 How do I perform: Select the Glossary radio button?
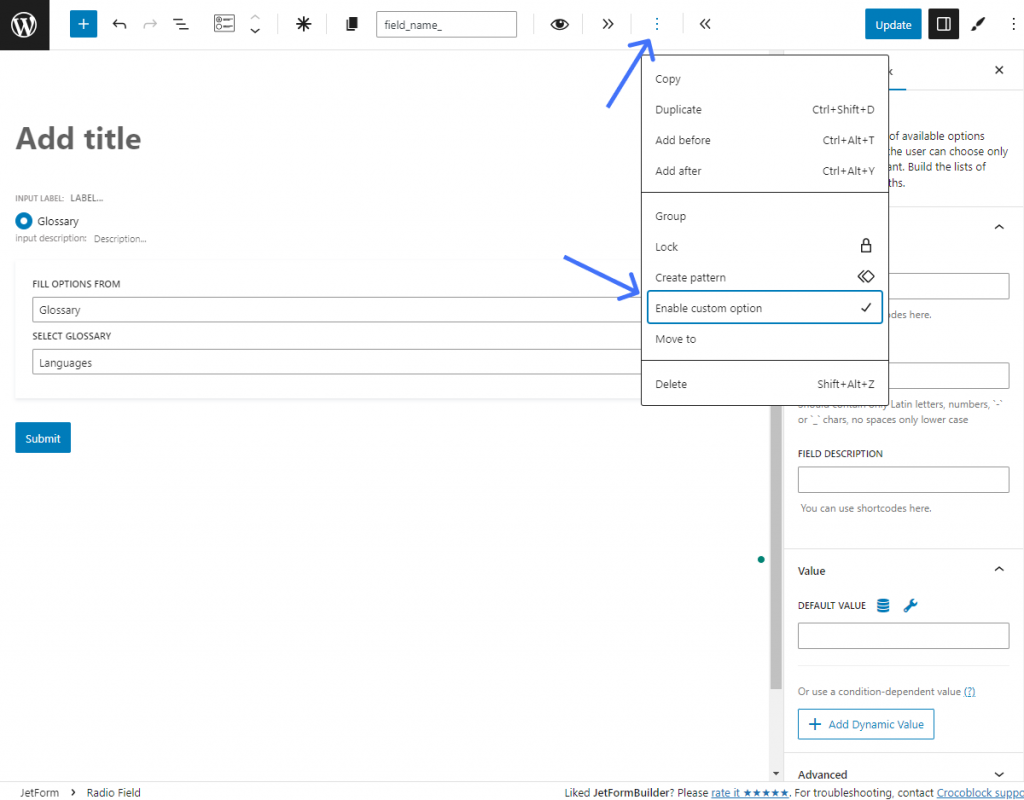(x=23, y=221)
